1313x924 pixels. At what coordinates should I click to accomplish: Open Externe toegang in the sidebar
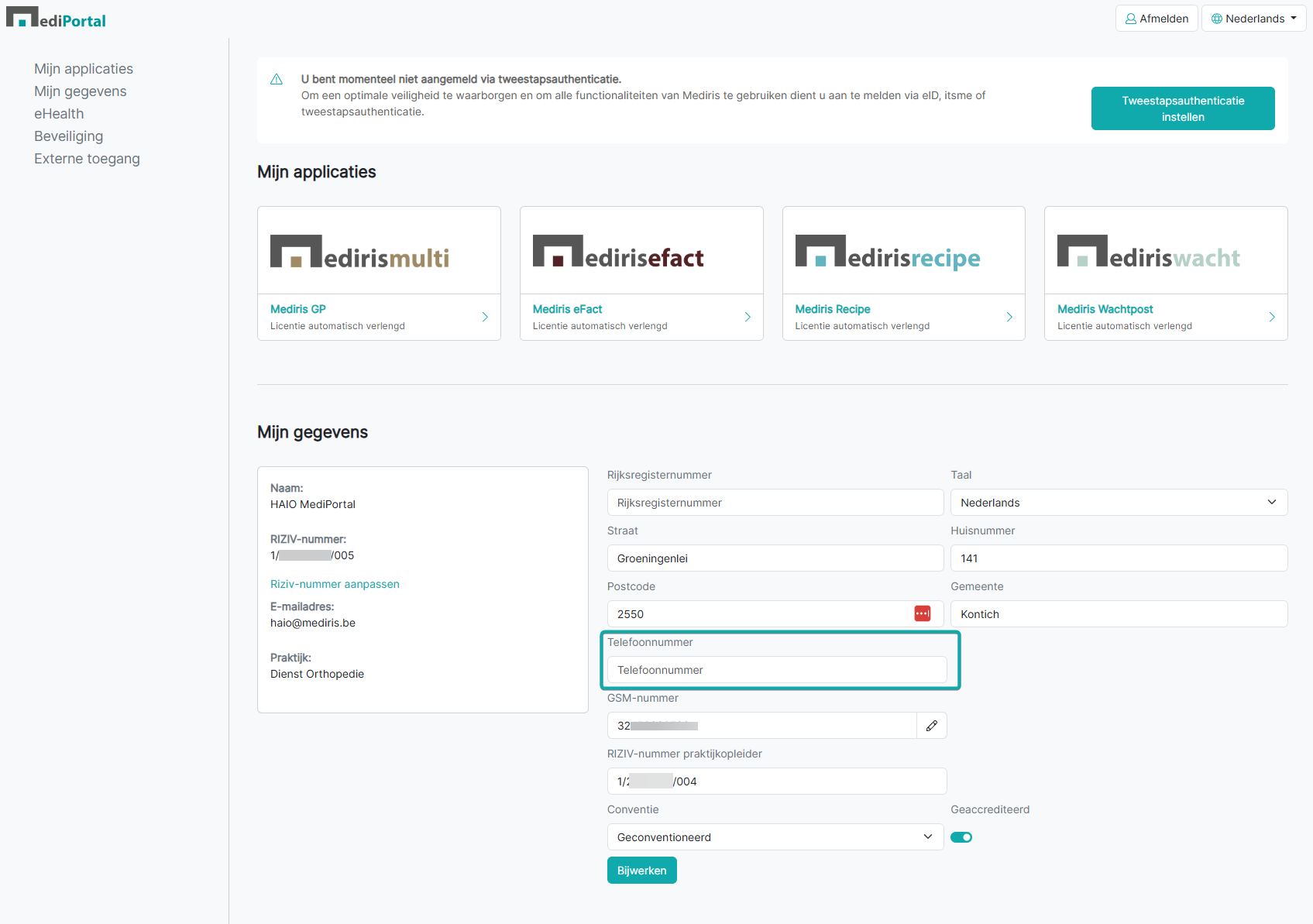tap(87, 159)
